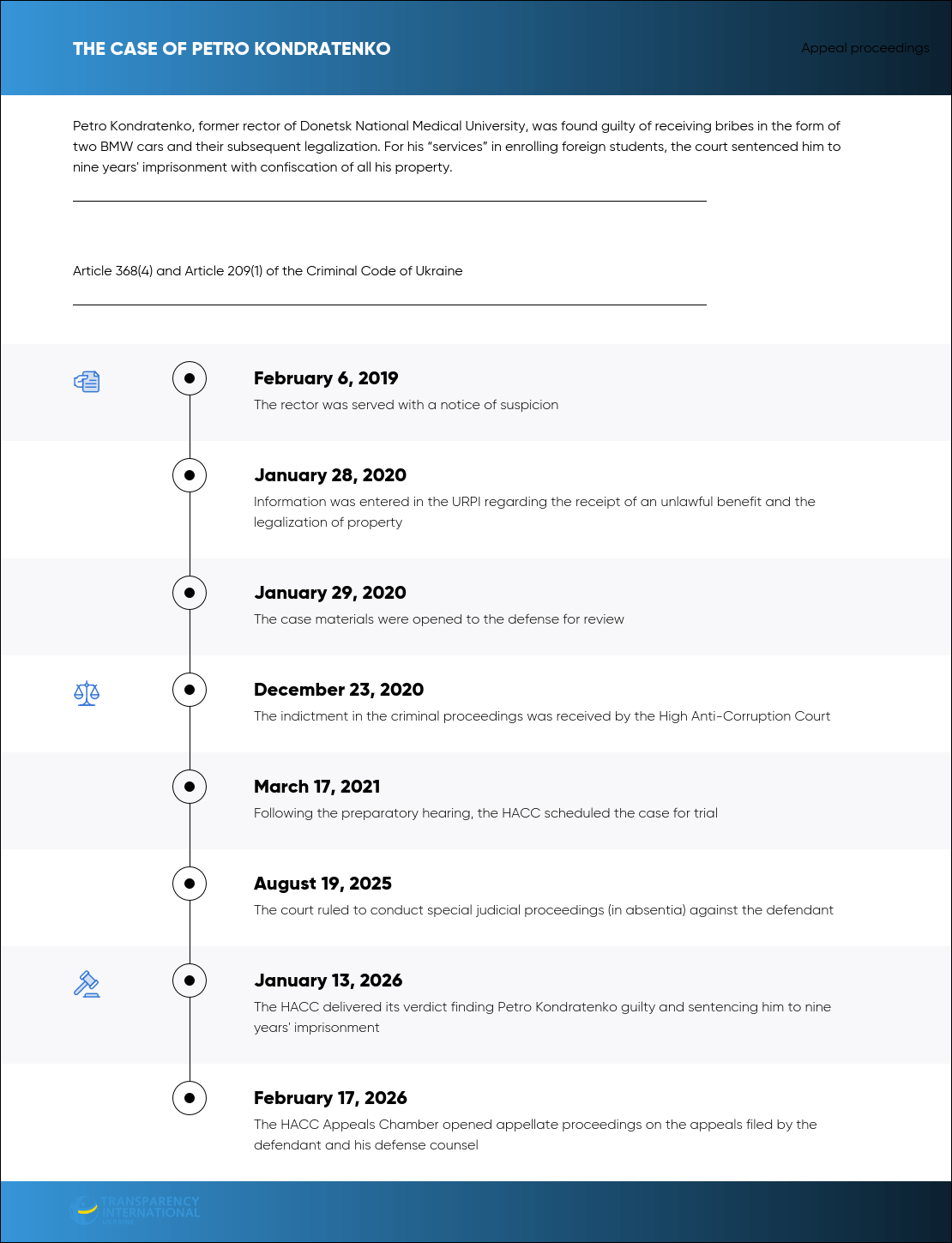Select the August 19, 2025 timeline marker
Screen dimensions: 952x1243
click(190, 884)
